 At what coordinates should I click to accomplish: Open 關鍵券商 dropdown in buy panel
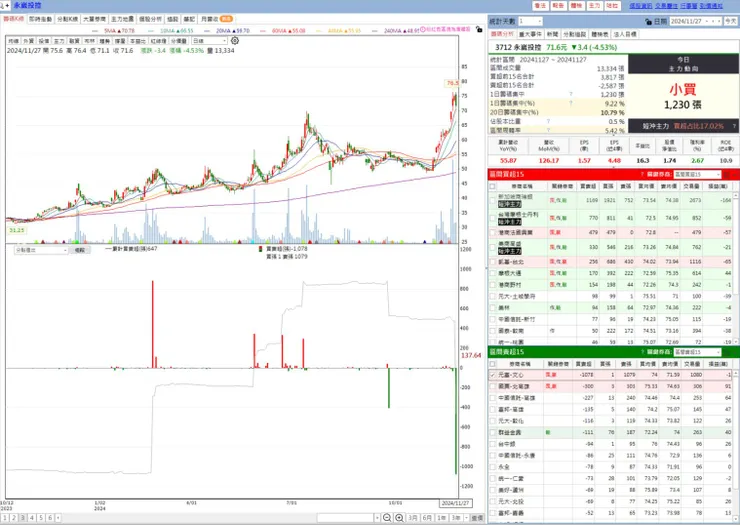click(697, 174)
